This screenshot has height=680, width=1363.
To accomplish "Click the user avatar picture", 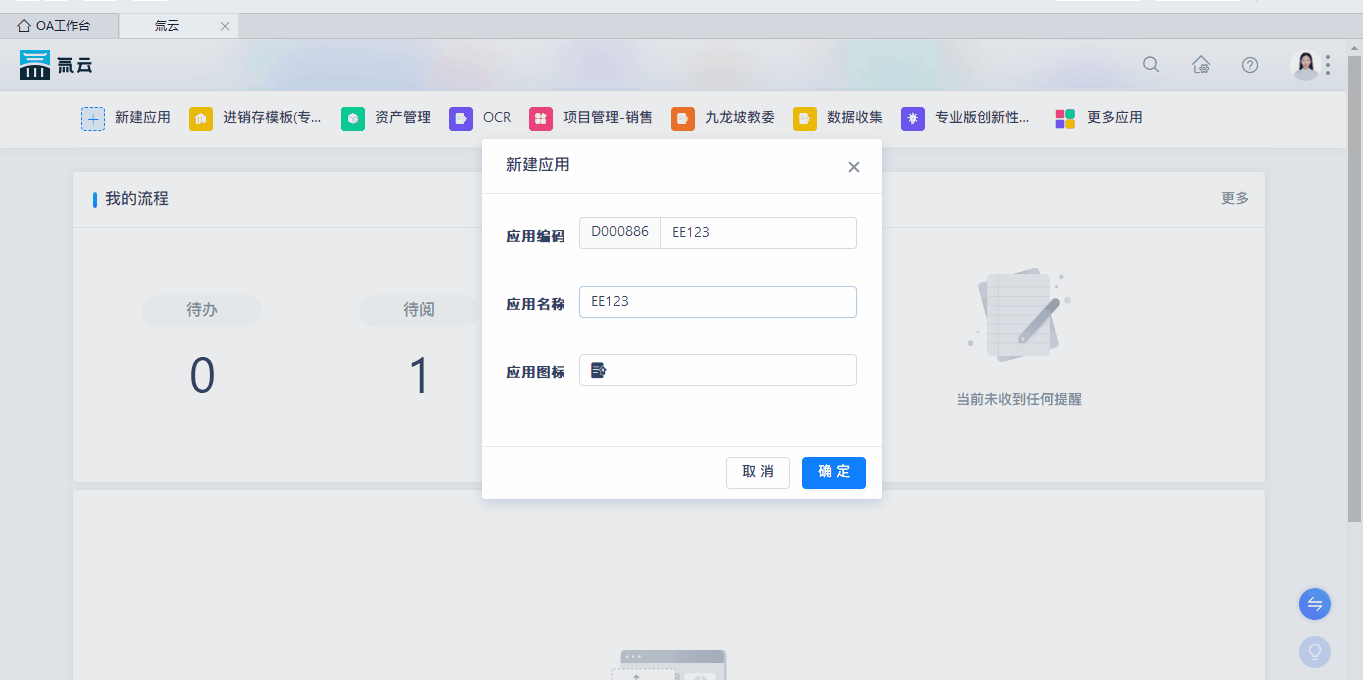I will 1305,65.
